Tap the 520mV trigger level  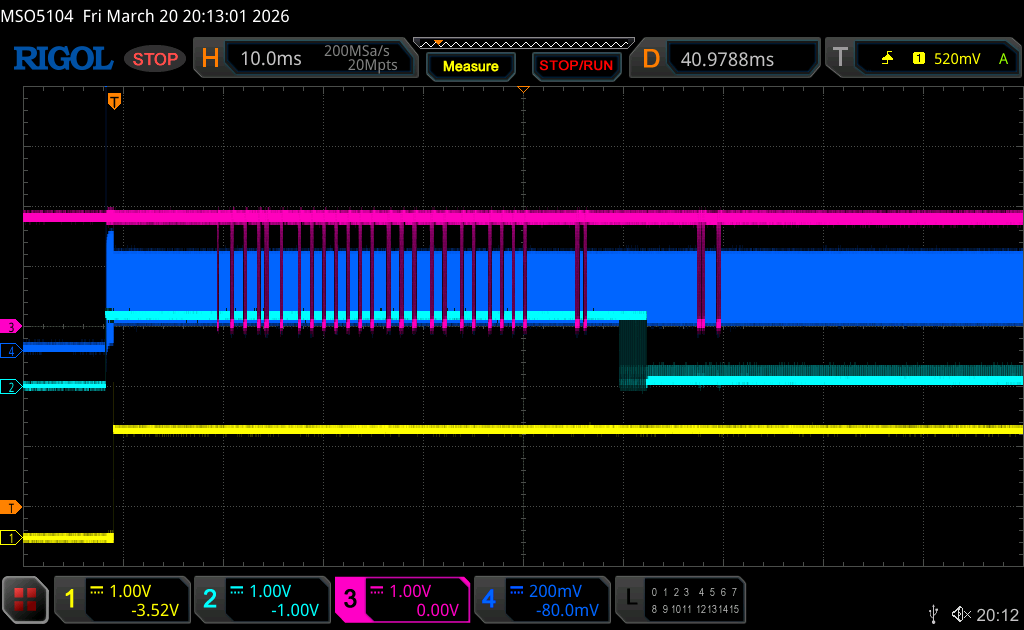tap(957, 59)
